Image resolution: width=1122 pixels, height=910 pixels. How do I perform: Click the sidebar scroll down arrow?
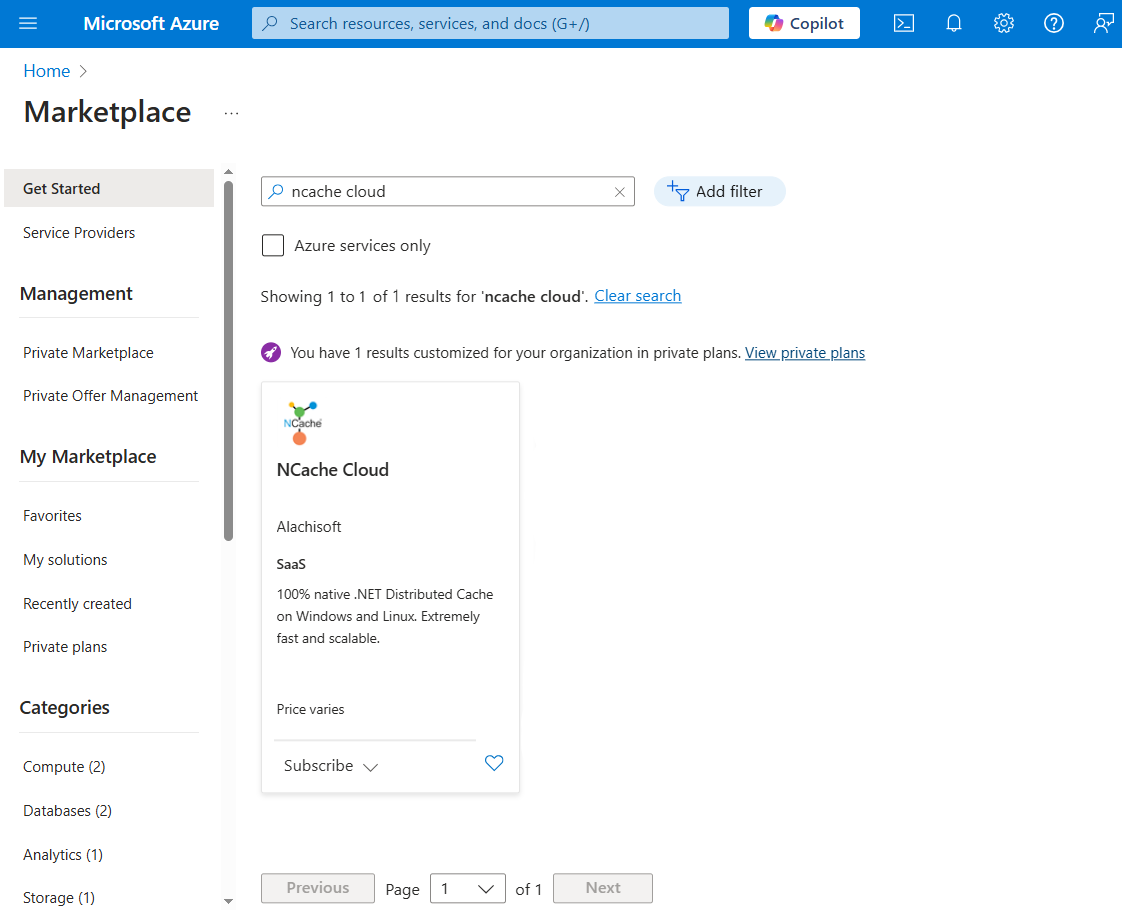[228, 901]
